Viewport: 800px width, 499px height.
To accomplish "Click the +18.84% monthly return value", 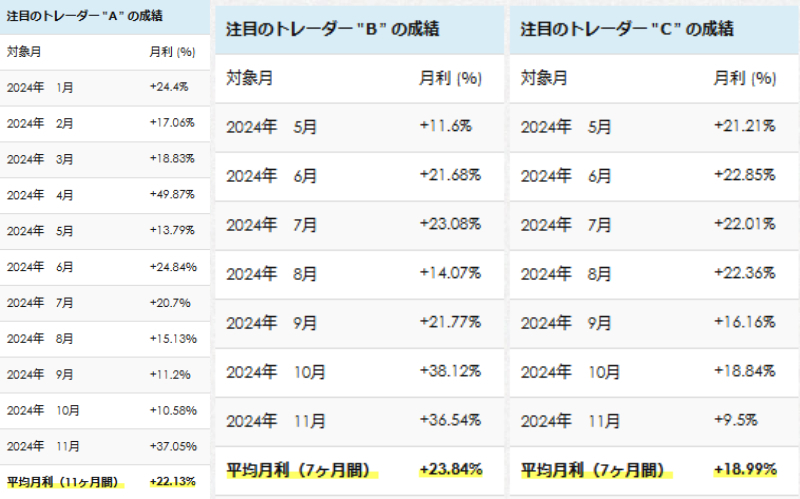I will tap(744, 371).
